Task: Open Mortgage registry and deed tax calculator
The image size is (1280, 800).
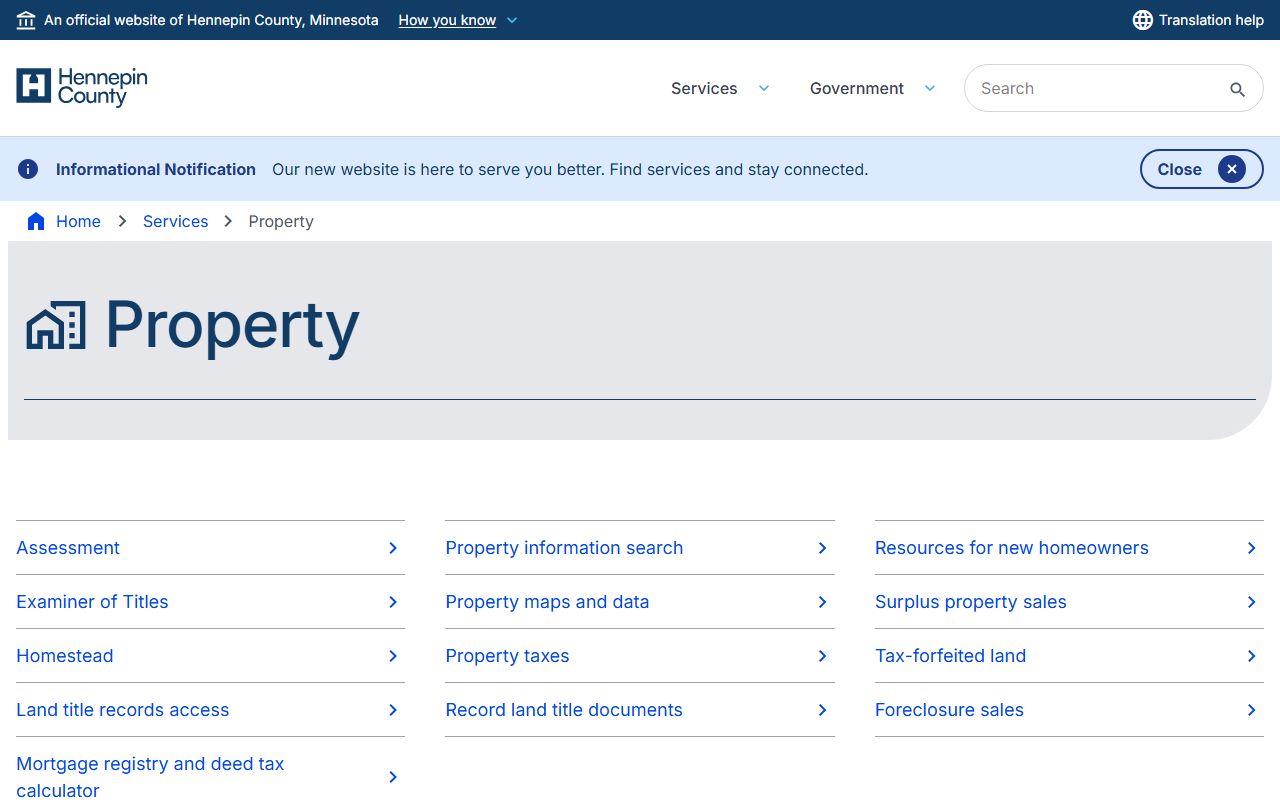Action: point(150,776)
